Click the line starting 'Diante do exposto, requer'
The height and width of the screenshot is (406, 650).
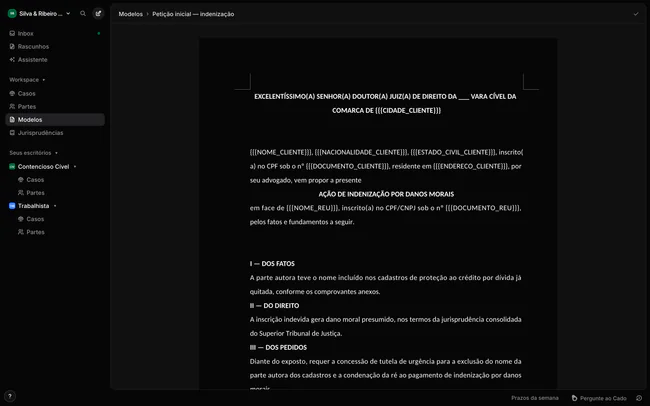[x=386, y=361]
